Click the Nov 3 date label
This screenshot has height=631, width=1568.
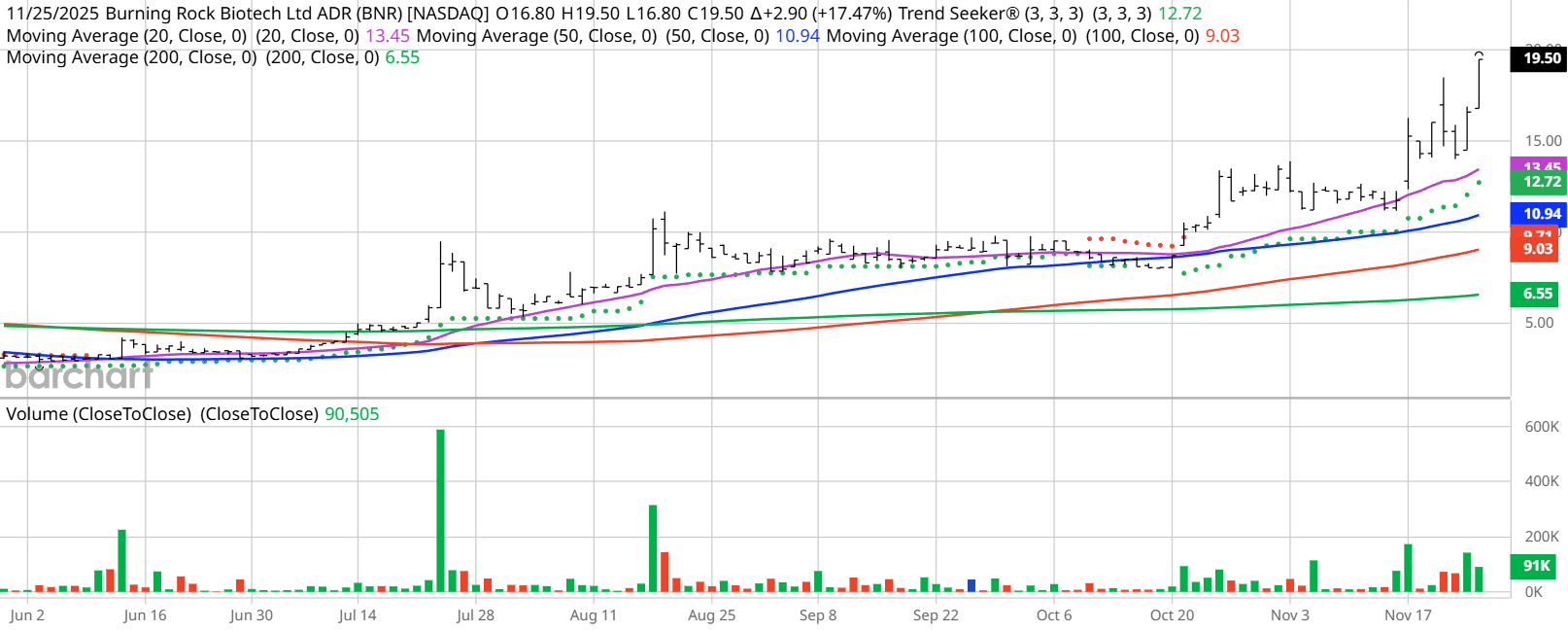coord(1290,615)
